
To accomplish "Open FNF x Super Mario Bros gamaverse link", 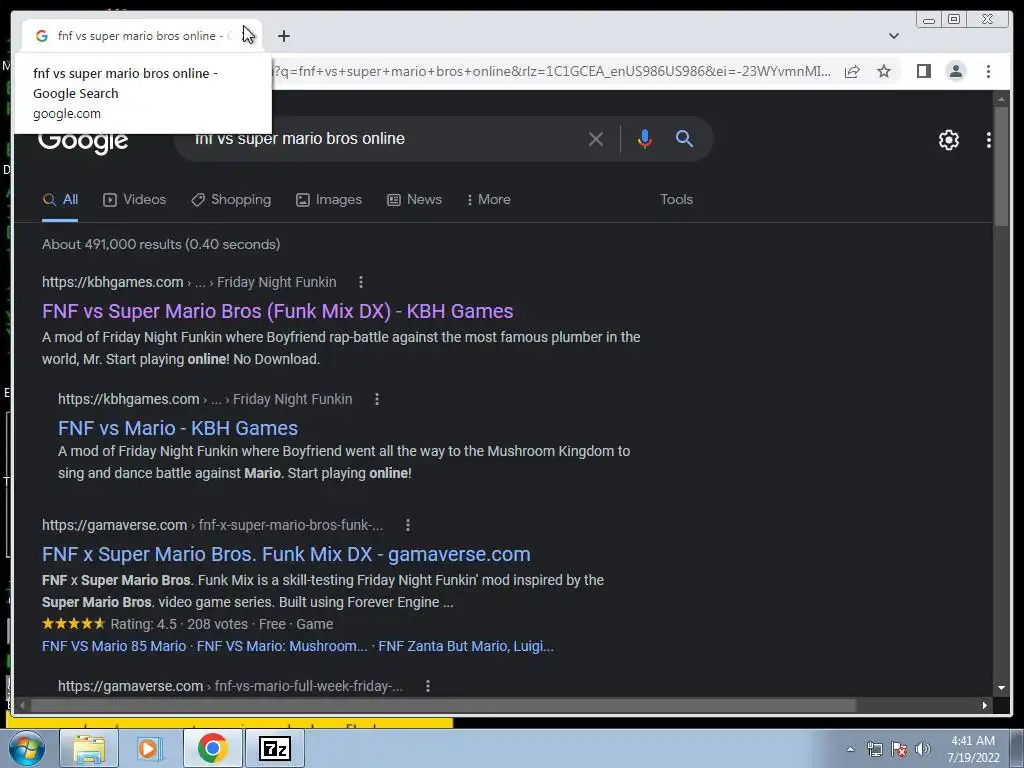I will 286,554.
